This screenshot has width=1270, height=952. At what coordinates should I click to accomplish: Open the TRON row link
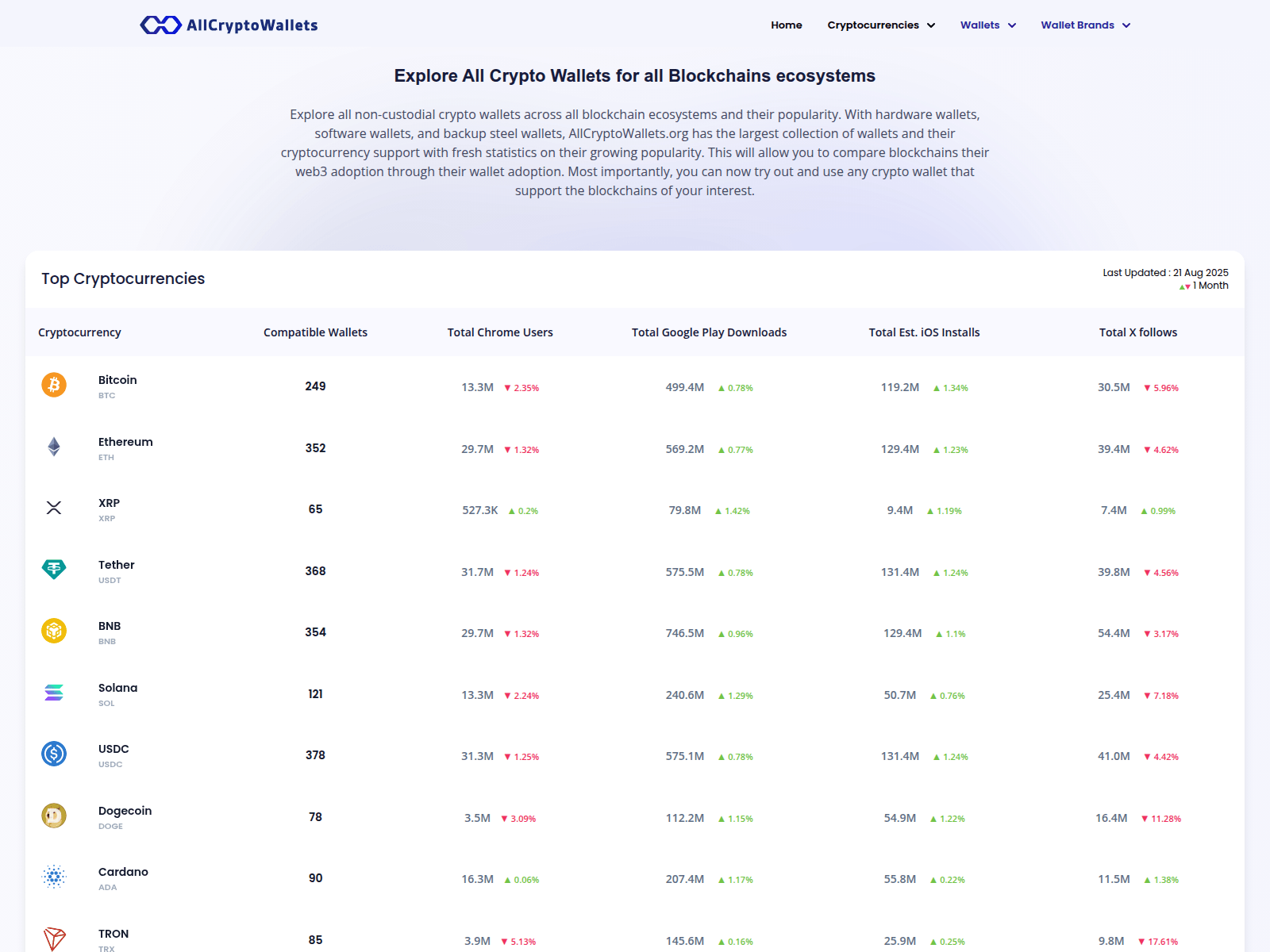114,934
